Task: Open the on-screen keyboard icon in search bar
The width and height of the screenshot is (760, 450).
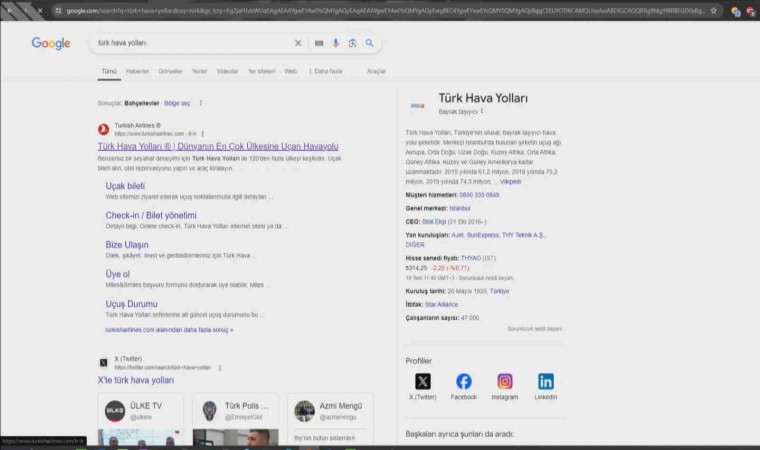Action: pos(319,44)
